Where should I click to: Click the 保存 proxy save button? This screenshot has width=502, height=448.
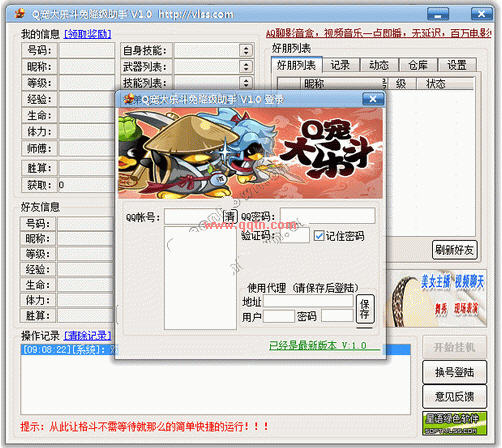pos(365,309)
